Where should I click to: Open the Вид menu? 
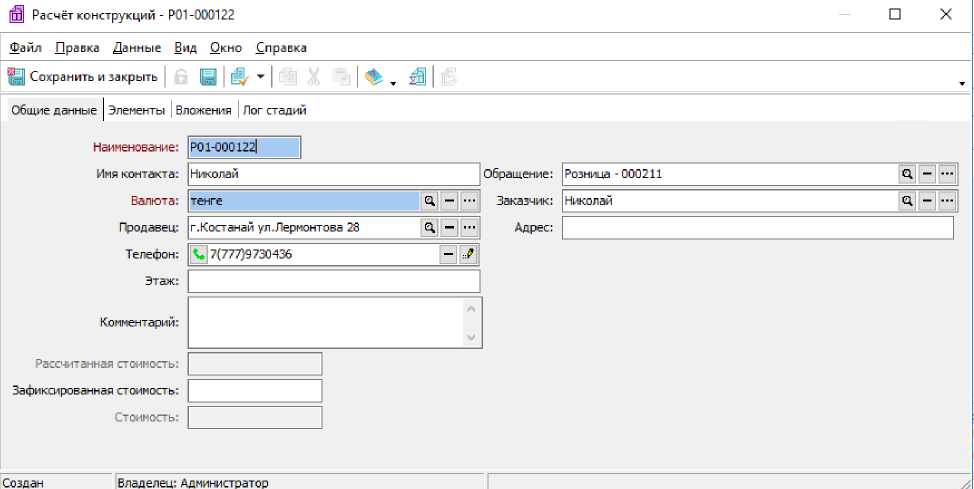coord(185,48)
